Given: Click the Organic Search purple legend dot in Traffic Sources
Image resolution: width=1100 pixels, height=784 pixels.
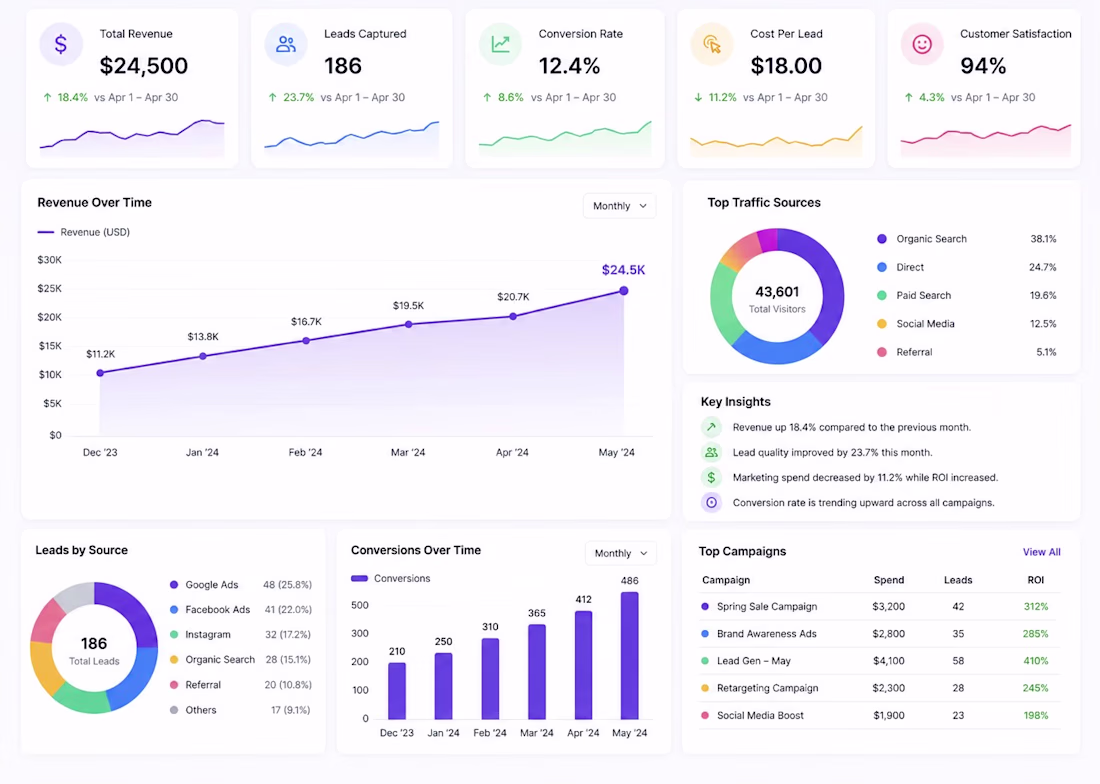Looking at the screenshot, I should 882,239.
